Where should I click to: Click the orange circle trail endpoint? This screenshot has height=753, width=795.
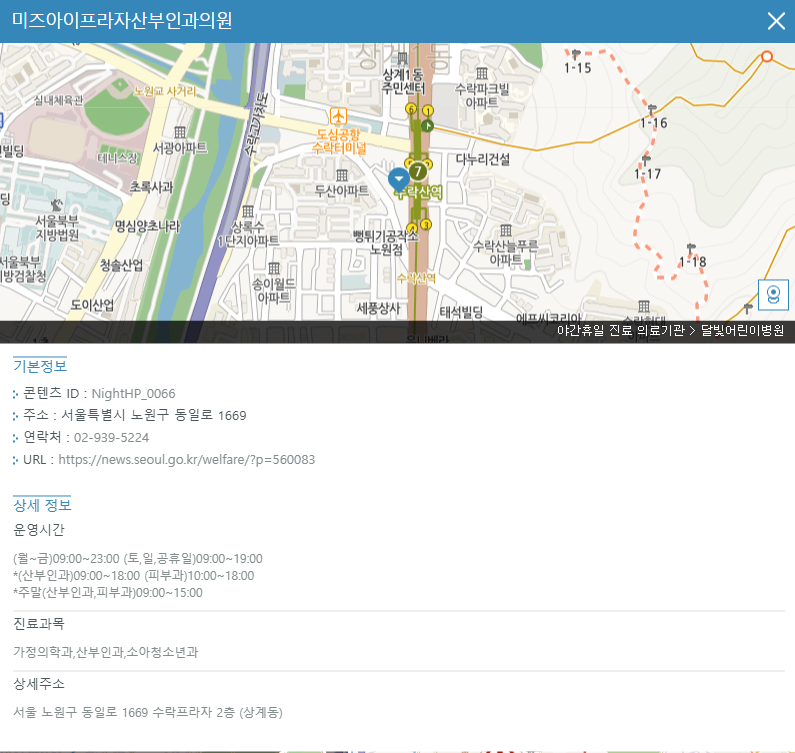pyautogui.click(x=767, y=56)
